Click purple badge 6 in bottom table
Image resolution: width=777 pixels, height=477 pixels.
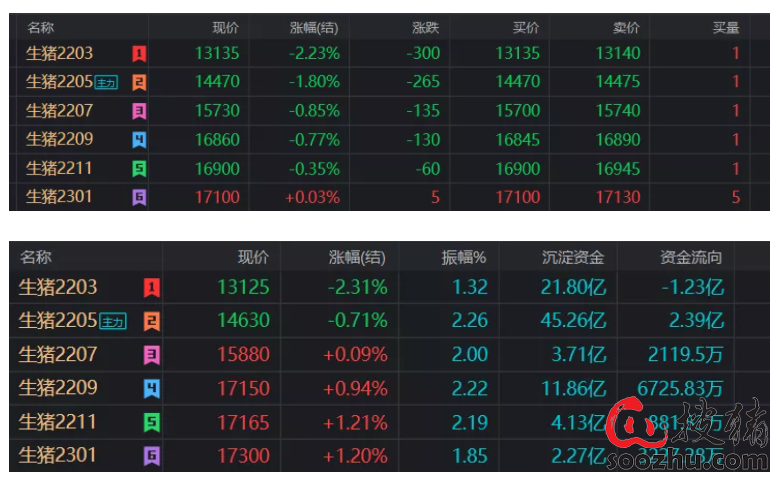[x=152, y=456]
